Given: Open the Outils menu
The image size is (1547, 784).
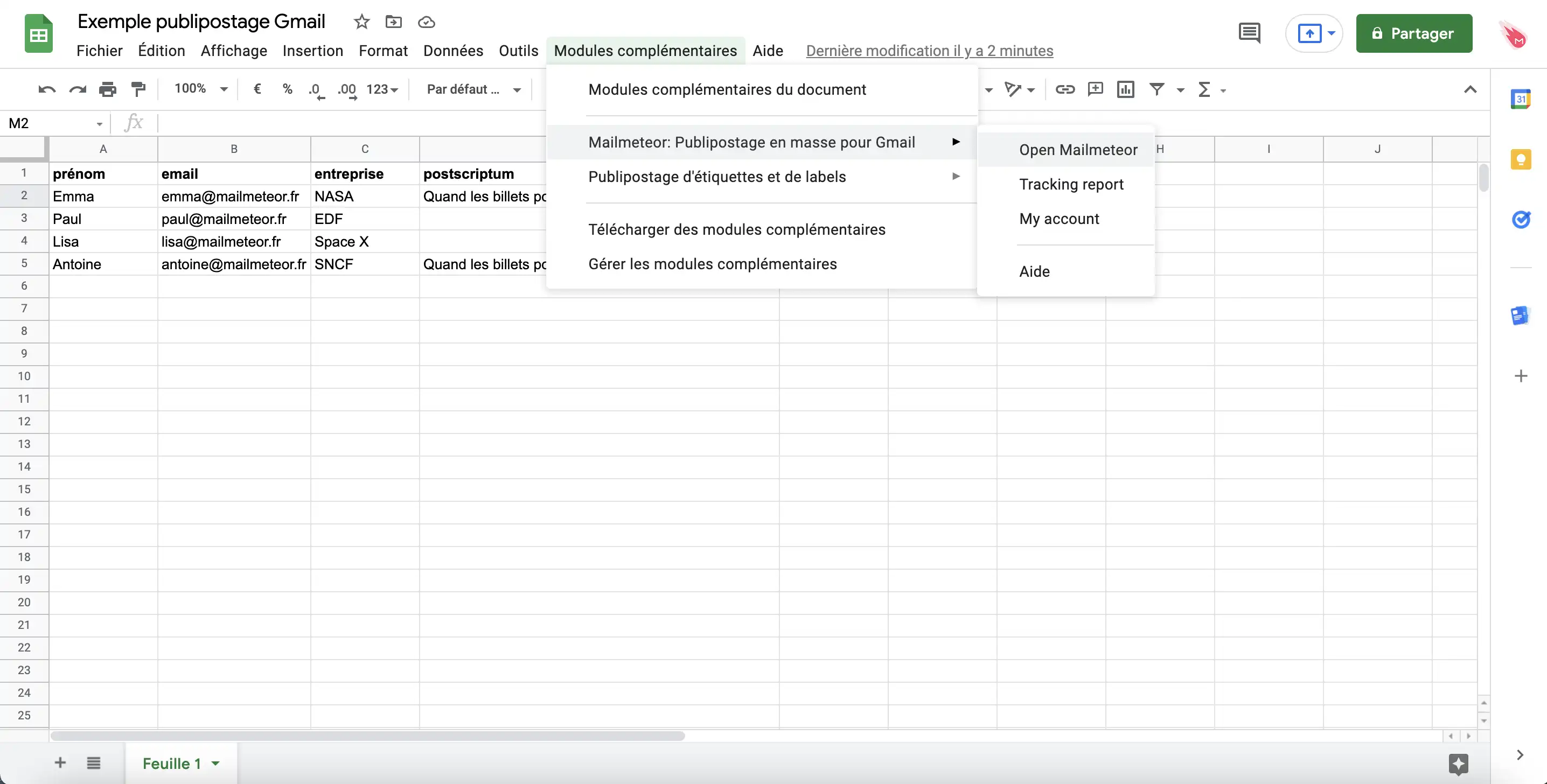Looking at the screenshot, I should click(518, 51).
